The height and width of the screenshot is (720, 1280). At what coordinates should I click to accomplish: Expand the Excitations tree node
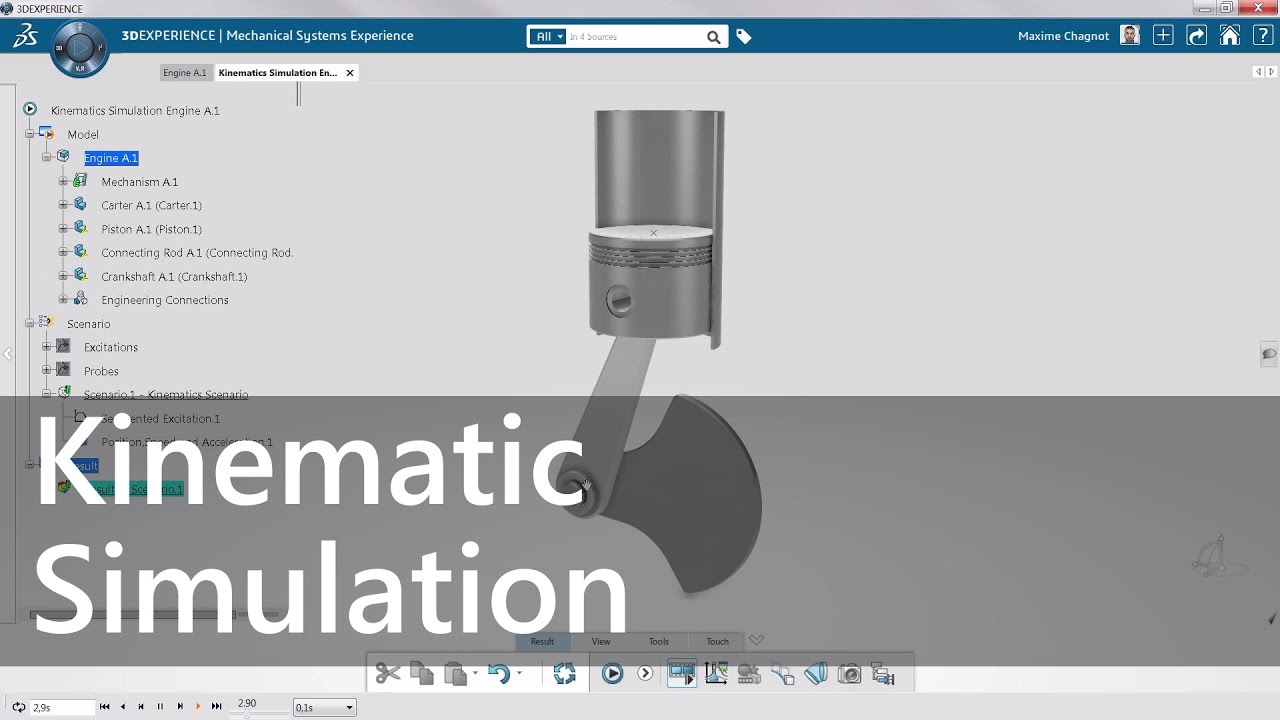click(46, 346)
